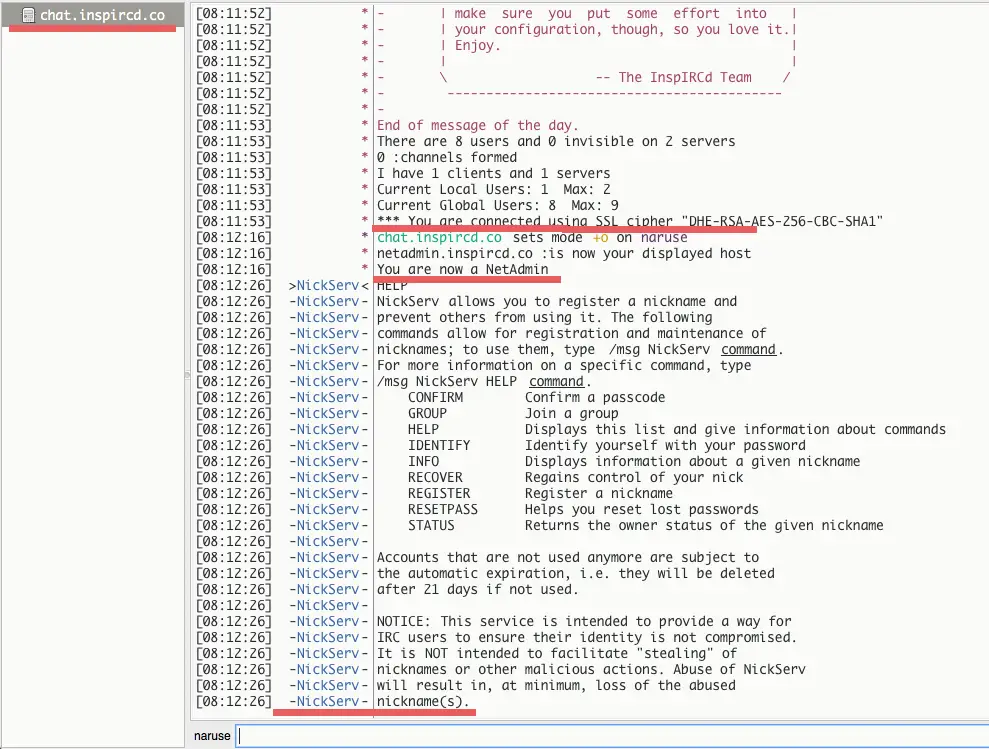The image size is (989, 749).
Task: Click 'Current Global Users: 8' line
Action: (x=498, y=206)
